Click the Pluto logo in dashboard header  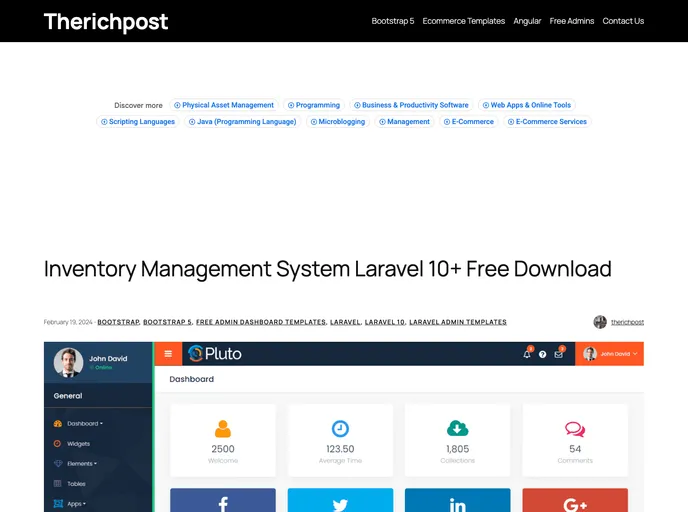coord(215,353)
